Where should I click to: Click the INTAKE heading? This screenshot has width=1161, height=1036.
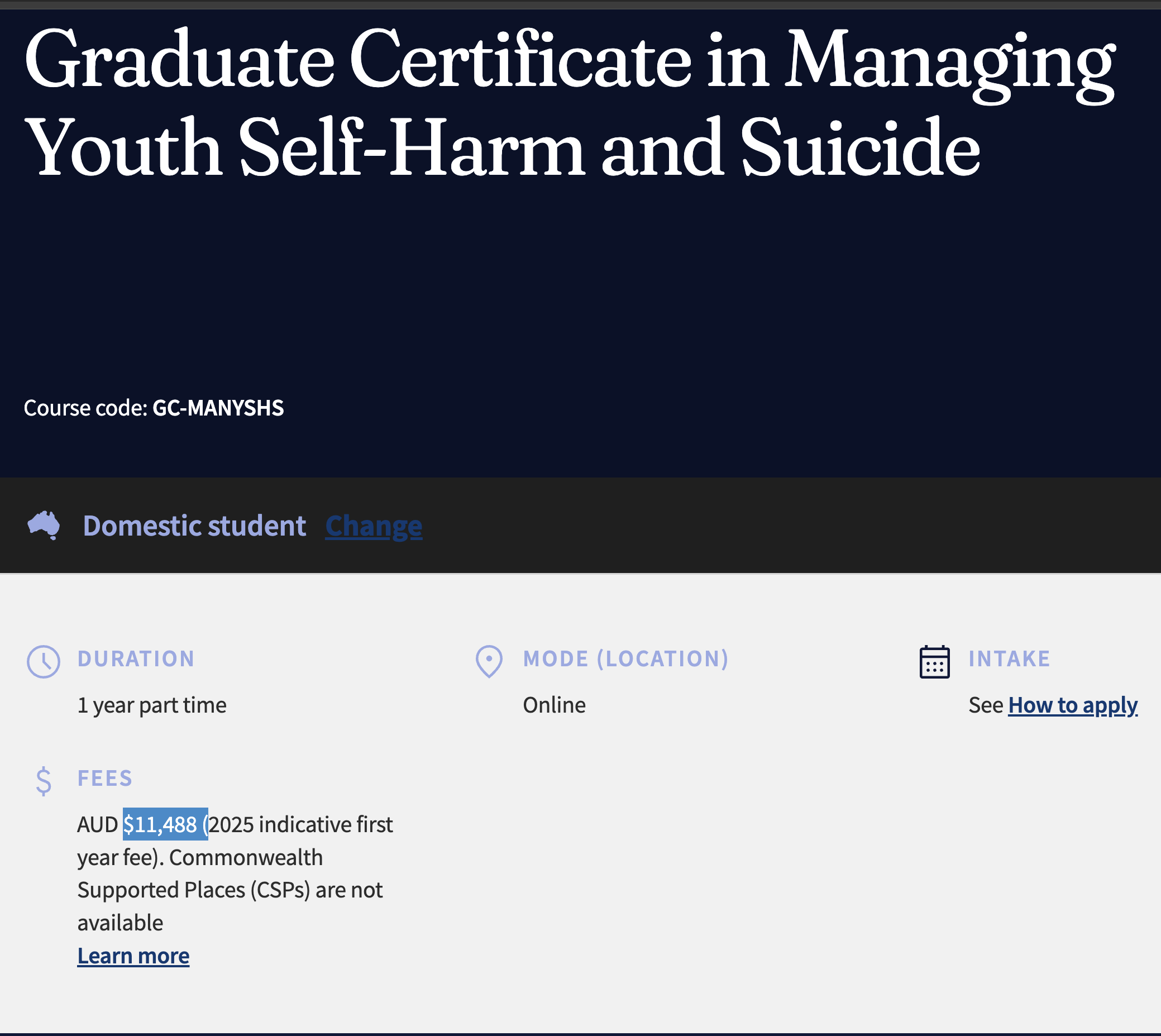pyautogui.click(x=1010, y=658)
